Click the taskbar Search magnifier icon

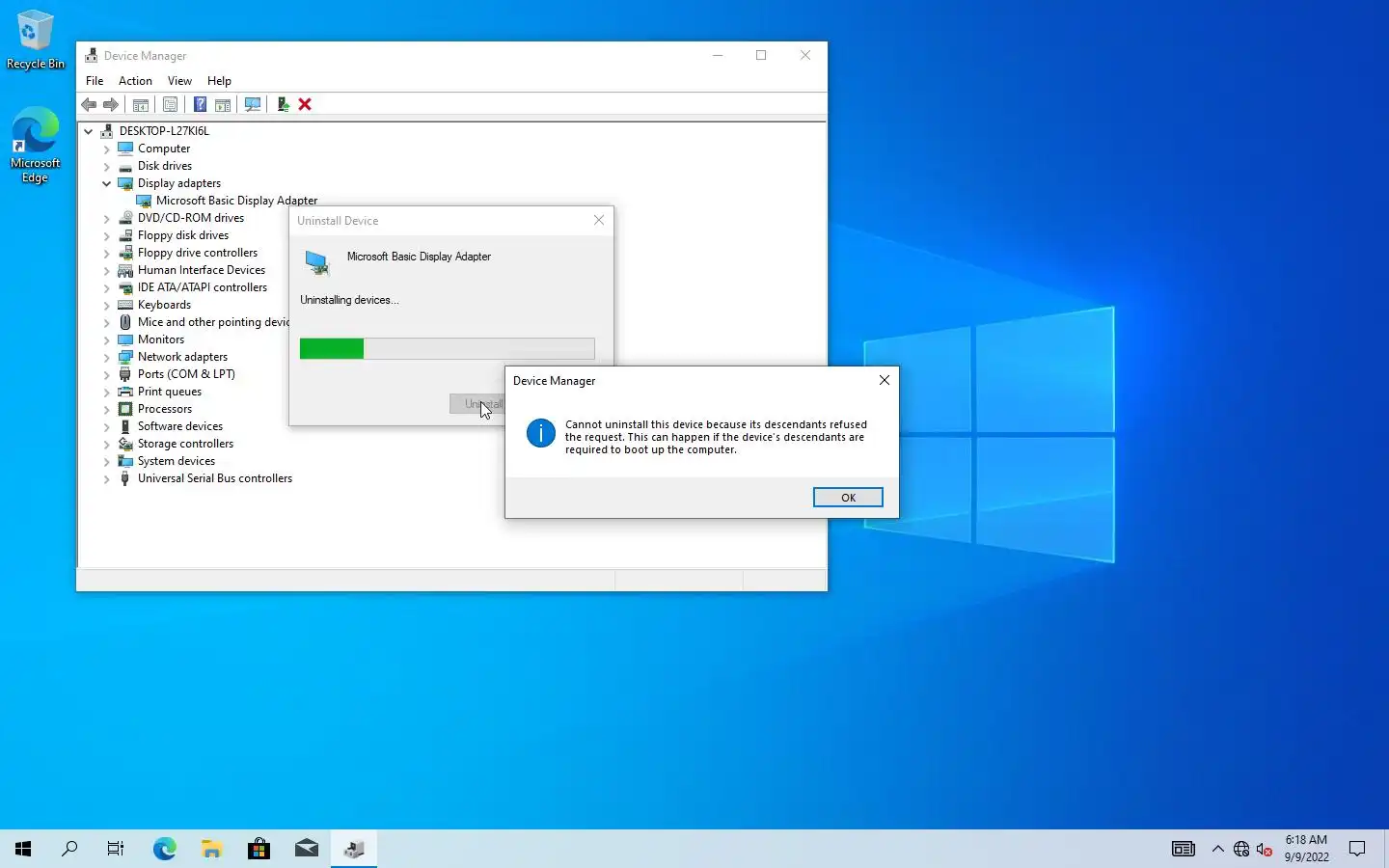click(x=69, y=849)
